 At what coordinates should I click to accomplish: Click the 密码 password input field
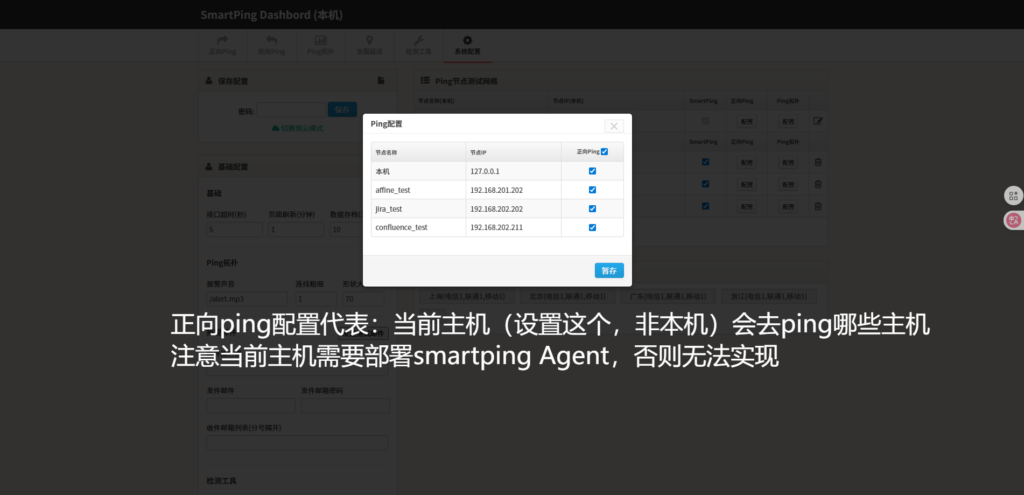tap(291, 110)
